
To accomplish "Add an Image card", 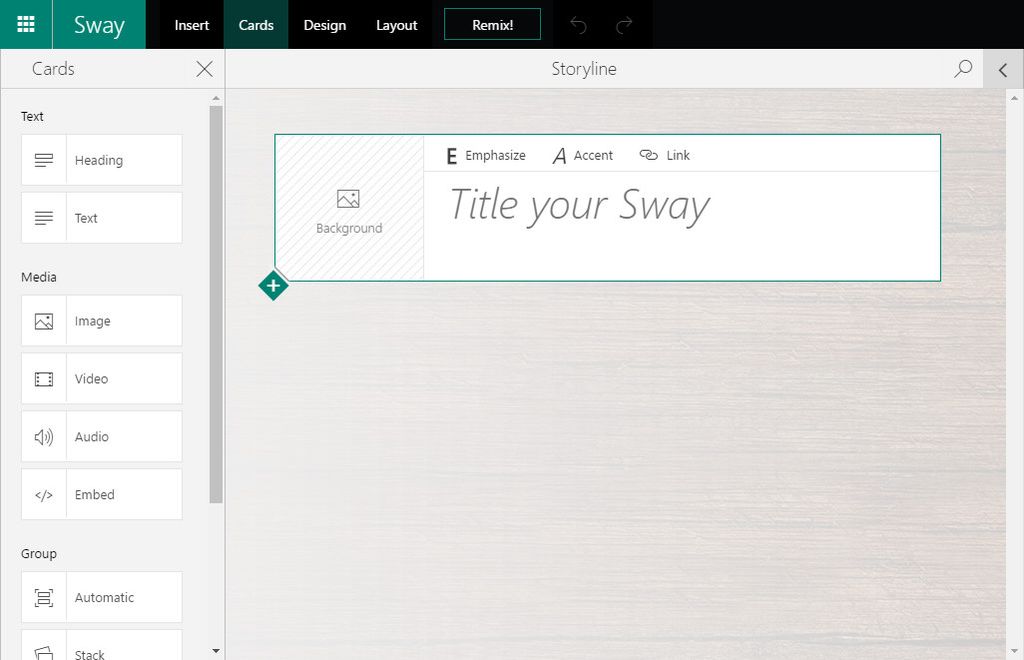I will coord(102,321).
